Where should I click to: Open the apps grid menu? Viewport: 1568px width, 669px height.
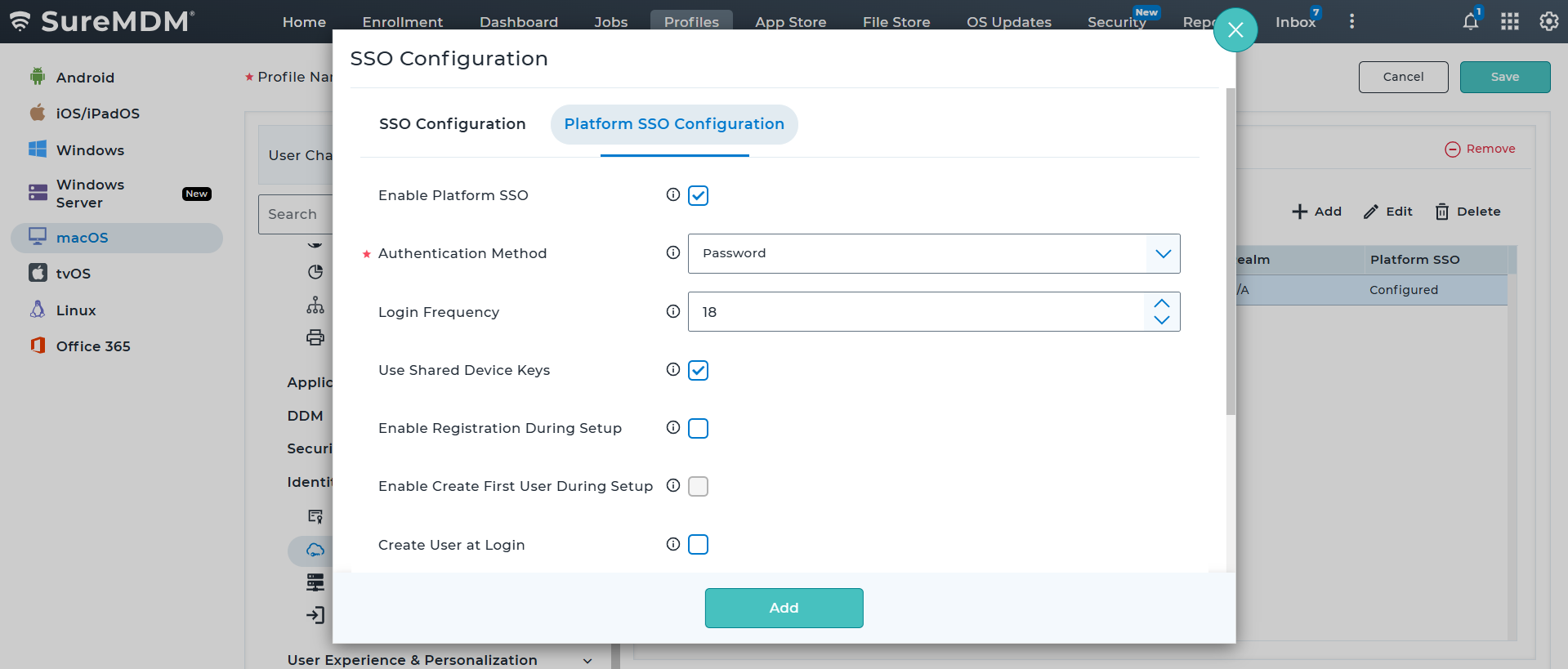tap(1510, 21)
